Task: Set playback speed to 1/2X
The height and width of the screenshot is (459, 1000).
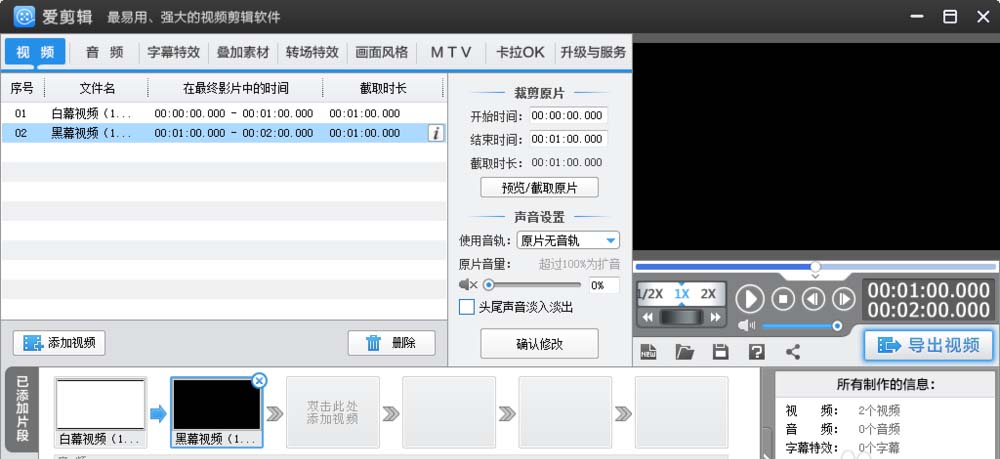Action: coord(651,294)
